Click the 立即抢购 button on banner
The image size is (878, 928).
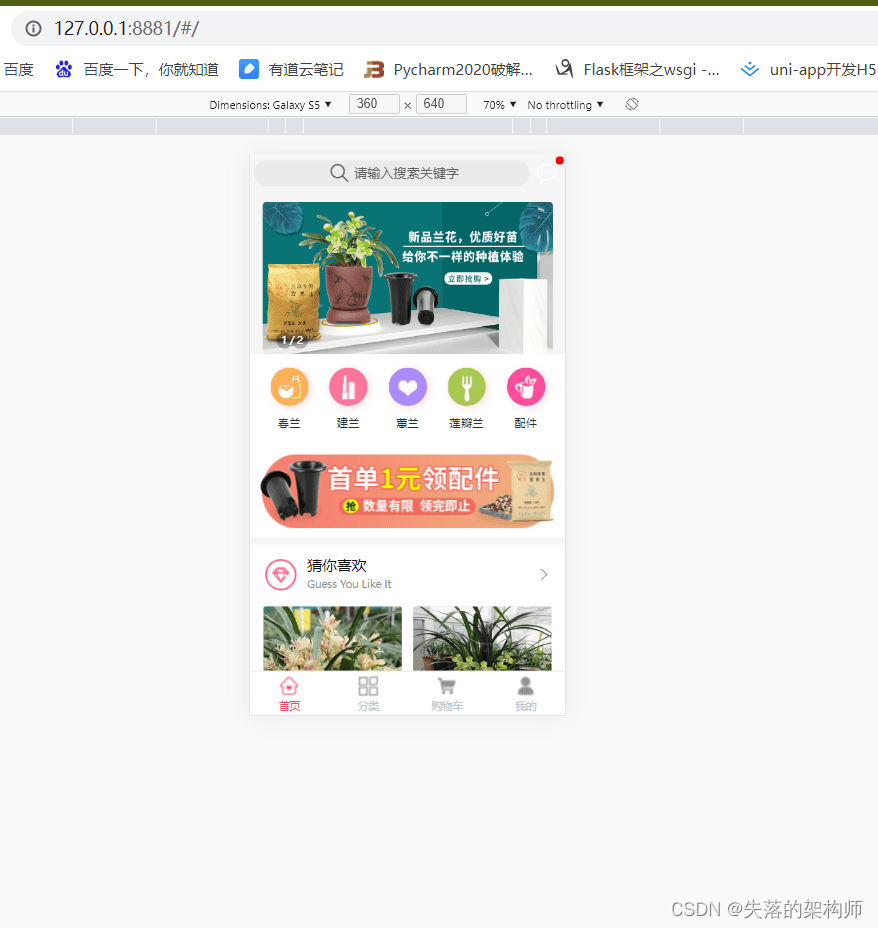tap(469, 279)
